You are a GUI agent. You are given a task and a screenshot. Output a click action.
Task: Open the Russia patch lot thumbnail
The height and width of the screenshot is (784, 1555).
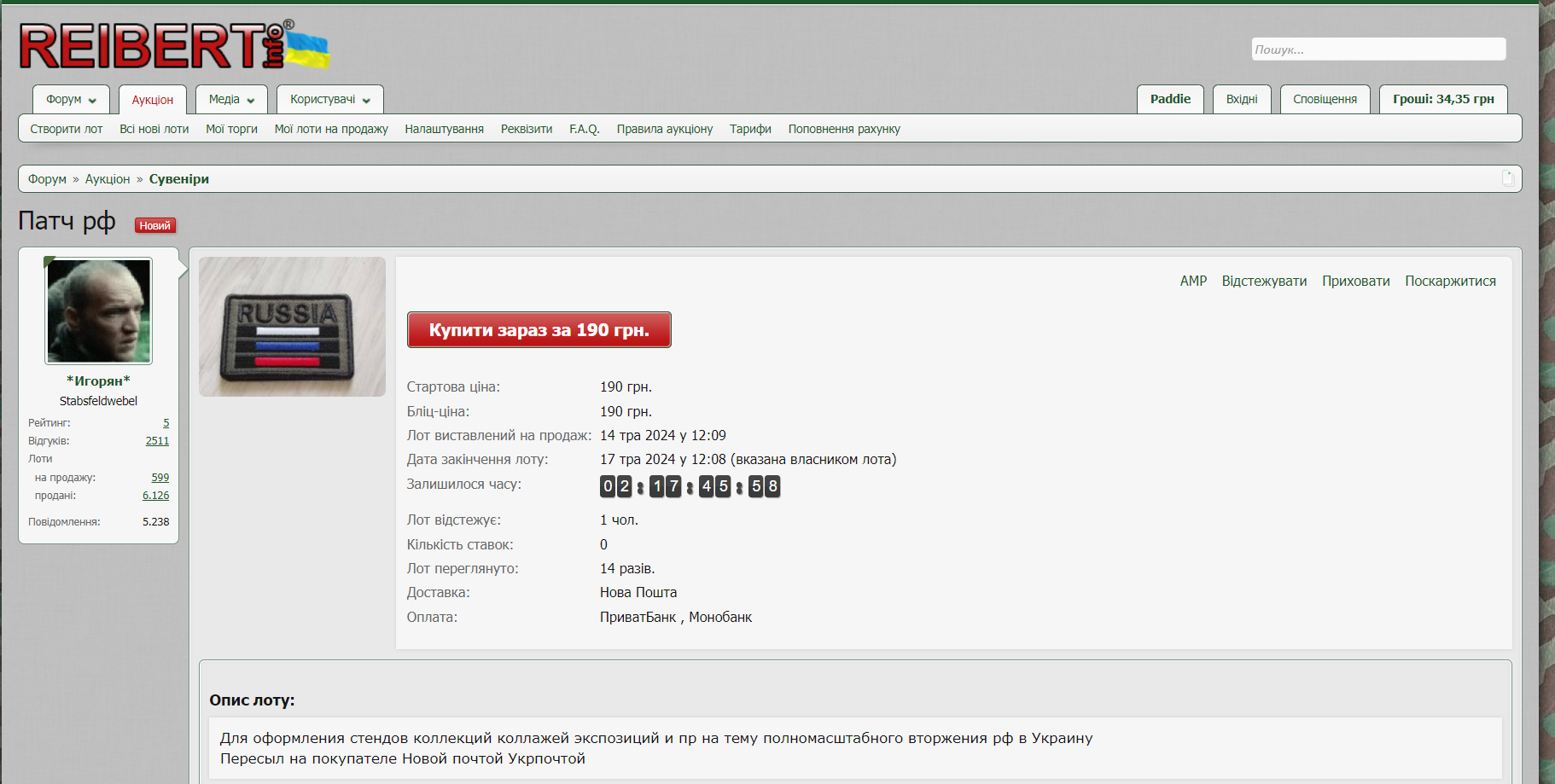coord(292,327)
